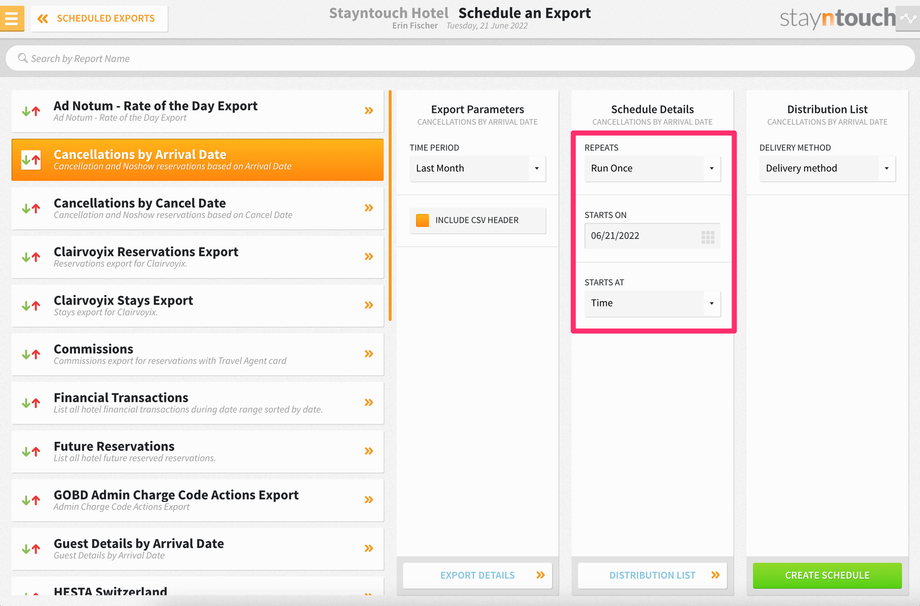
Task: Click export arrows icon for Commissions
Action: (31, 354)
